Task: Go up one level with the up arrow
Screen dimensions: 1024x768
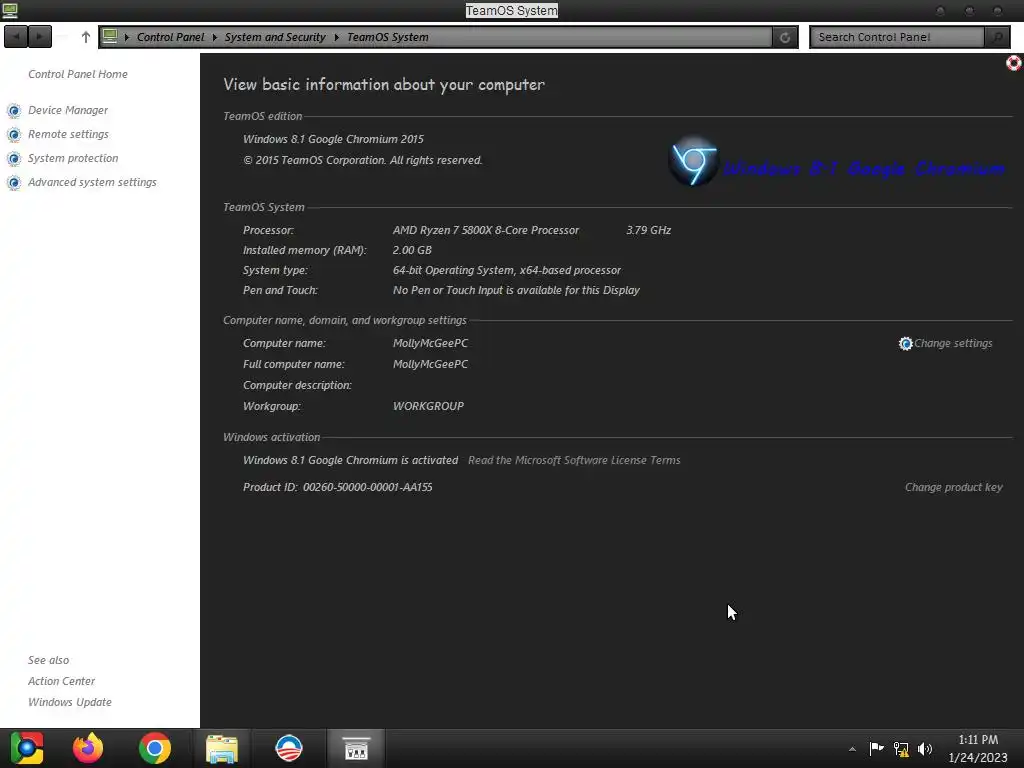Action: [x=86, y=37]
